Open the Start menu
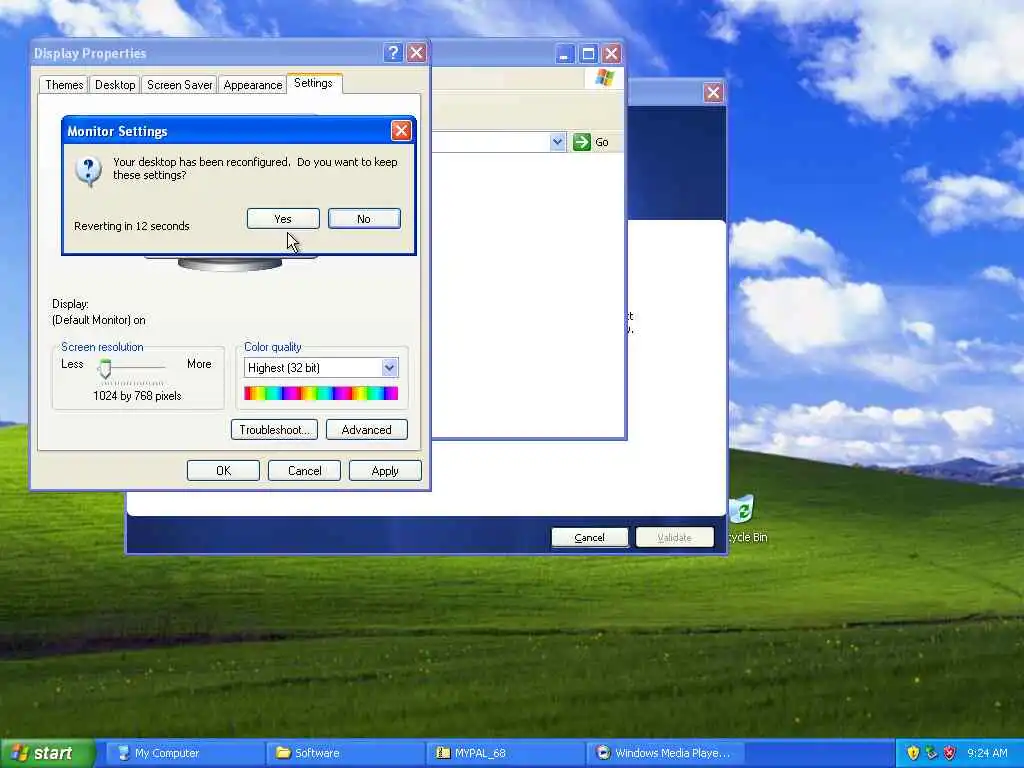Image resolution: width=1024 pixels, height=768 pixels. click(x=47, y=753)
